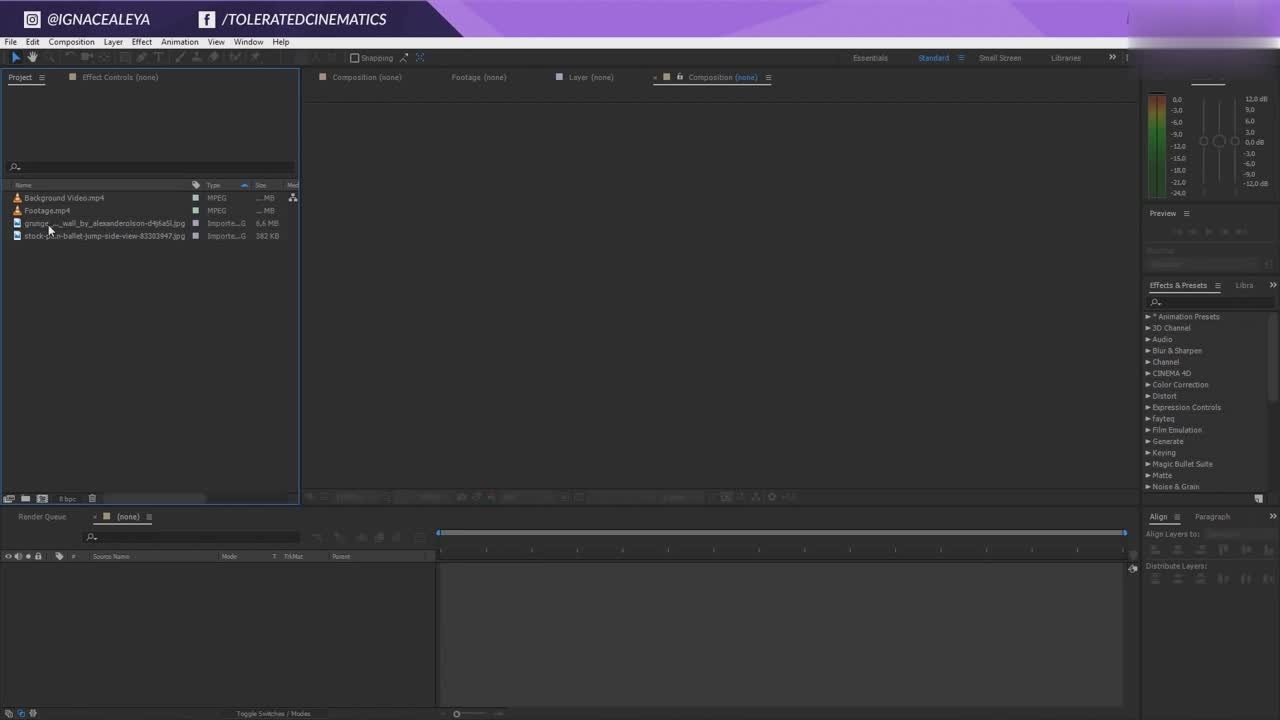Open the Effects & Presets panel menu icon
This screenshot has height=720, width=1280.
tap(1217, 286)
